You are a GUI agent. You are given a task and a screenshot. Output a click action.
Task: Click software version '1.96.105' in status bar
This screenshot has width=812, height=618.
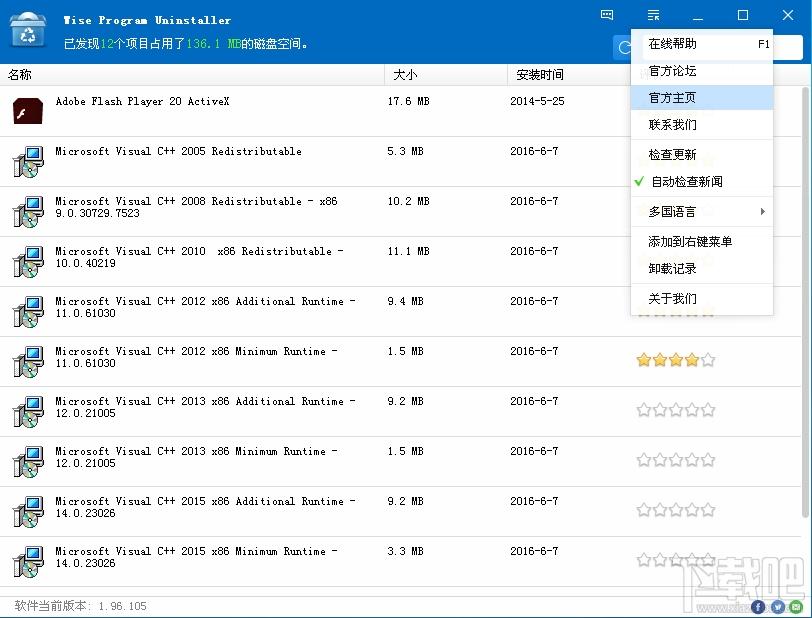click(x=123, y=606)
